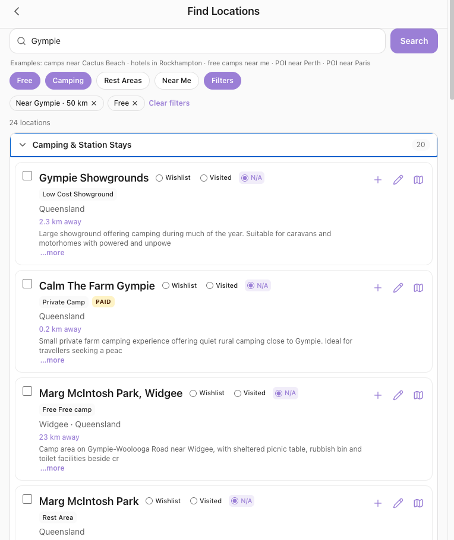
Task: Edit Marg McIntosh Park rest area entry
Action: (x=398, y=503)
